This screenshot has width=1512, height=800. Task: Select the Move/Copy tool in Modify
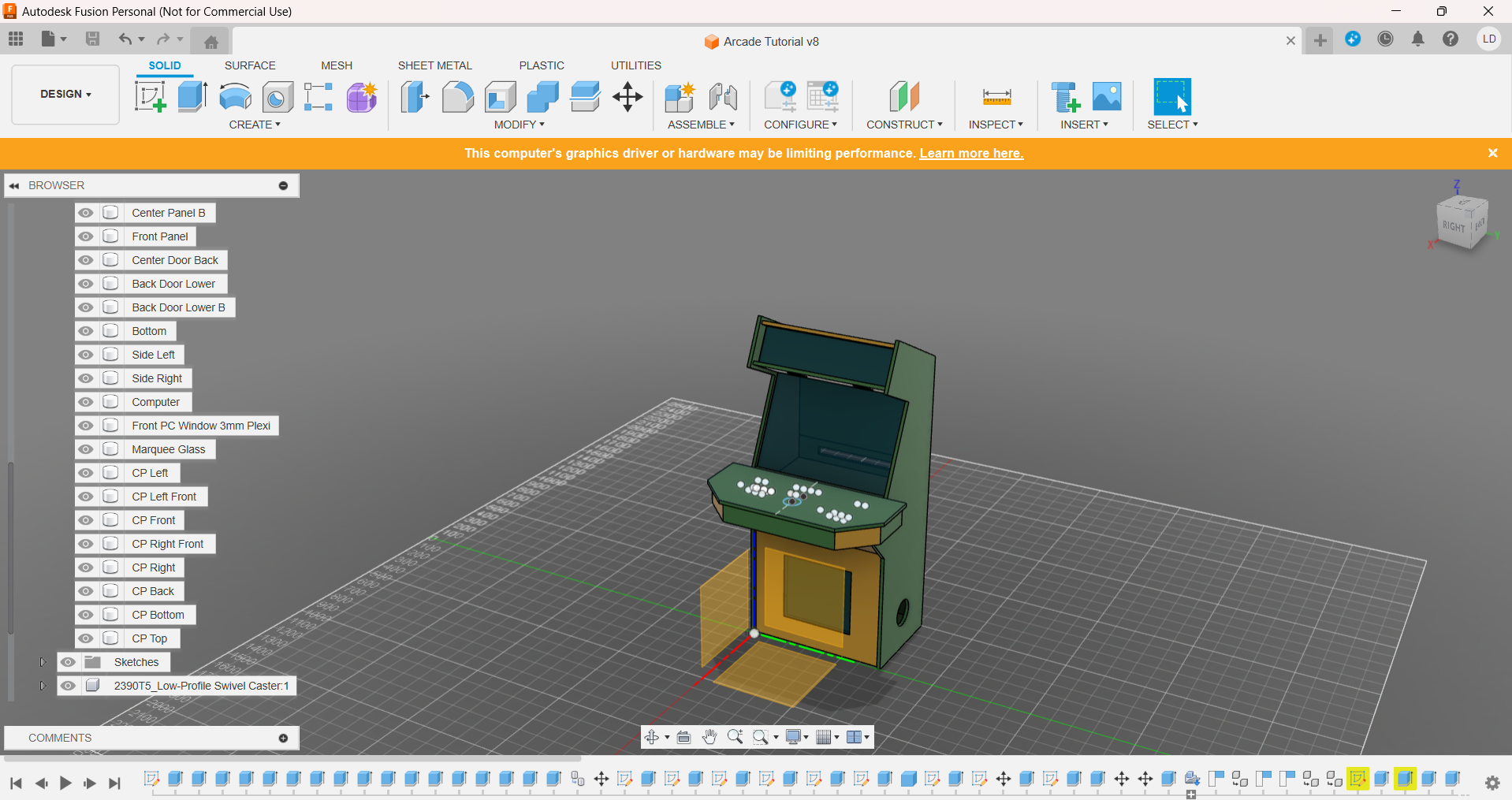[628, 97]
